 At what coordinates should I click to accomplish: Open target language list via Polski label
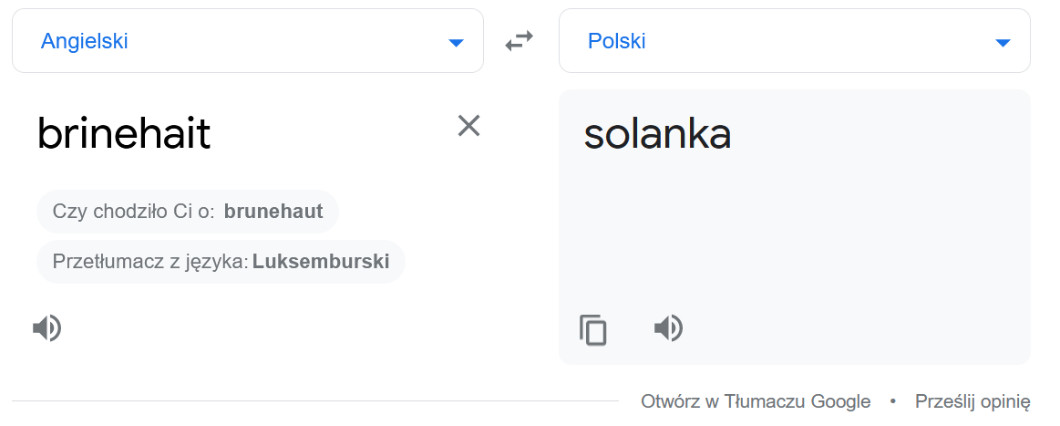pyautogui.click(x=616, y=41)
